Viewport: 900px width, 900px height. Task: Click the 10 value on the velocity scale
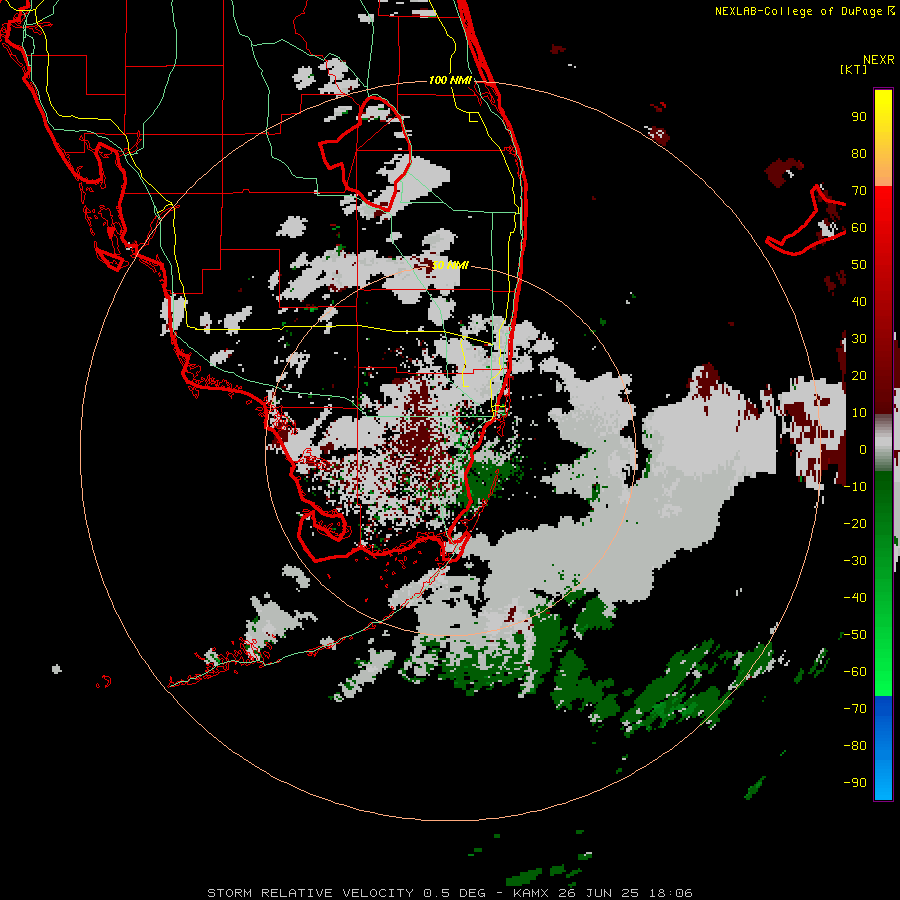coord(859,413)
